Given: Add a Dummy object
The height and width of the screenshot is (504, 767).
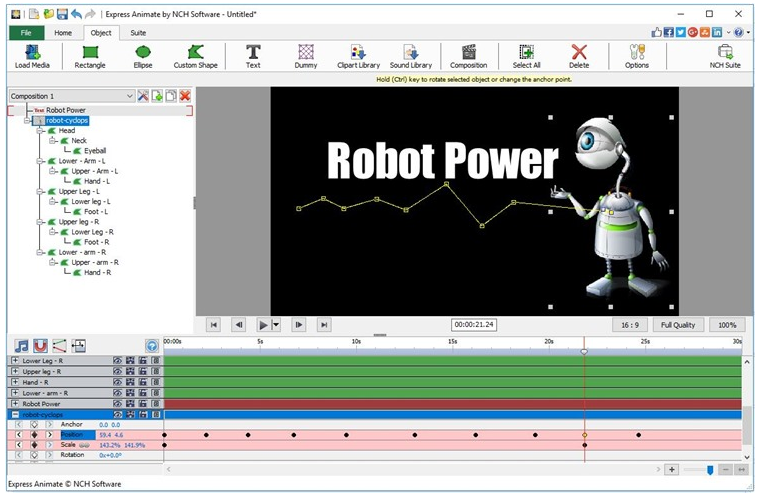Looking at the screenshot, I should click(x=306, y=56).
